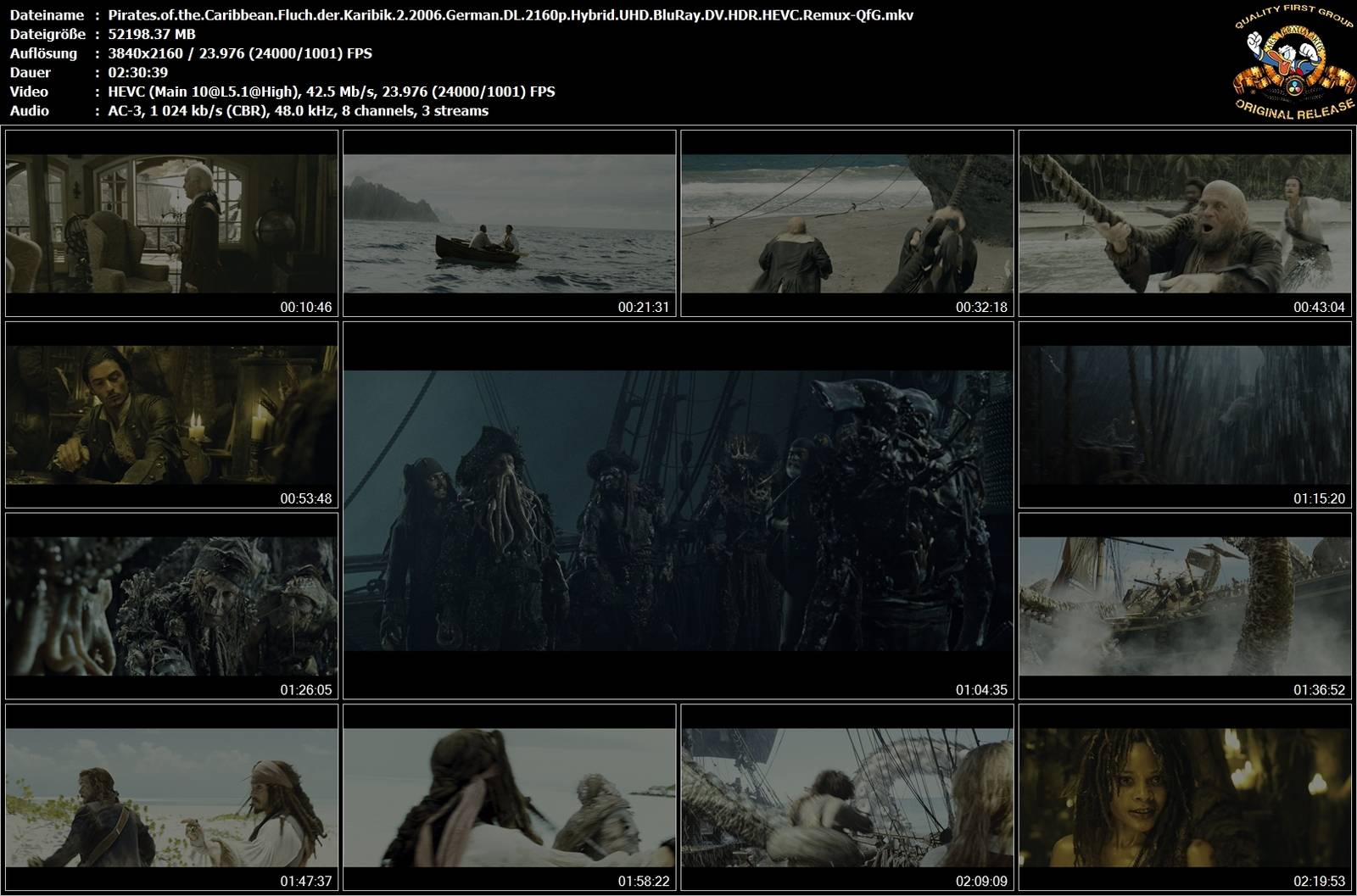Click the Dauer label
Viewport: 1357px width, 896px height.
click(x=31, y=72)
